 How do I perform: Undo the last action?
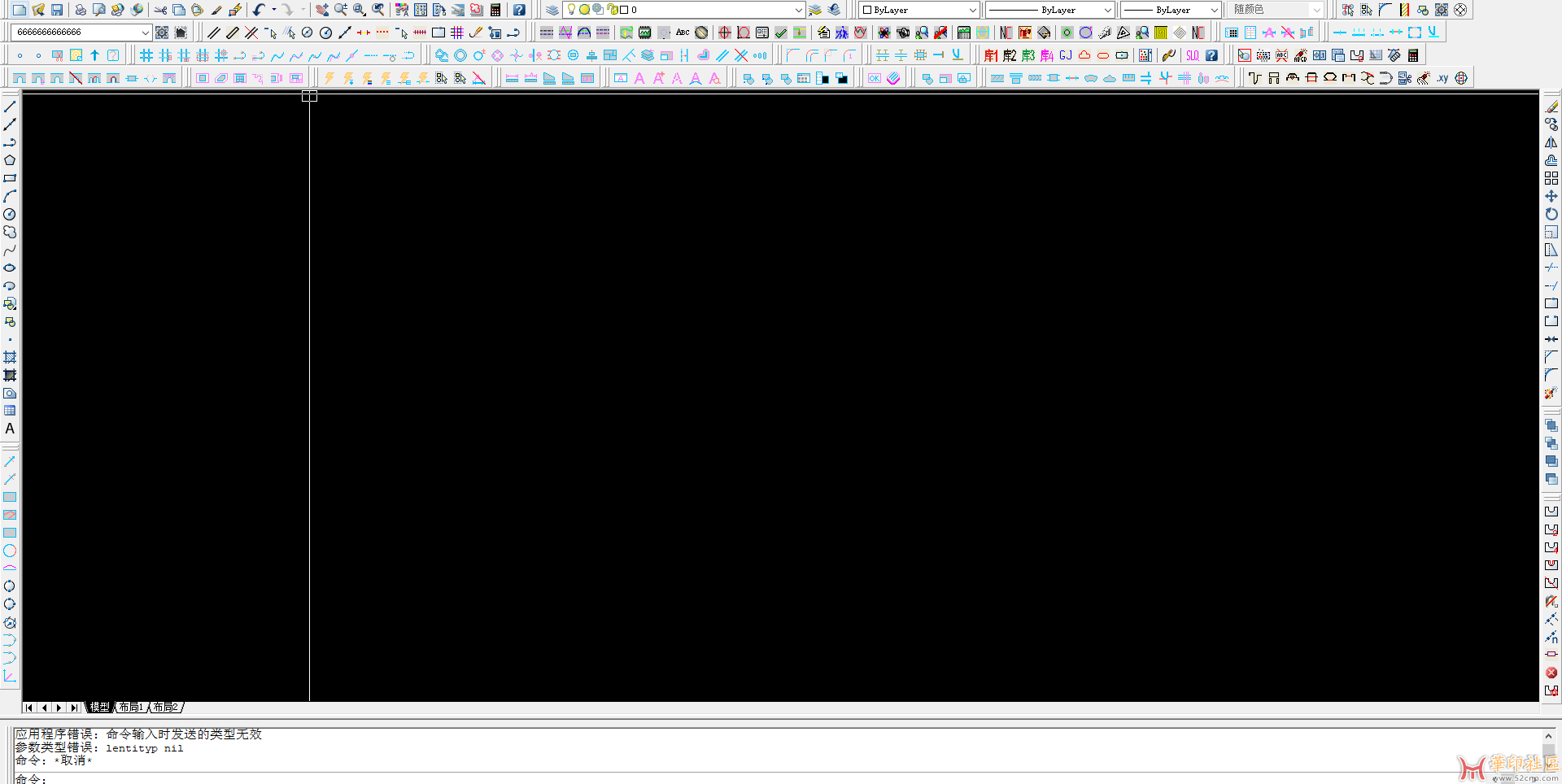(259, 10)
